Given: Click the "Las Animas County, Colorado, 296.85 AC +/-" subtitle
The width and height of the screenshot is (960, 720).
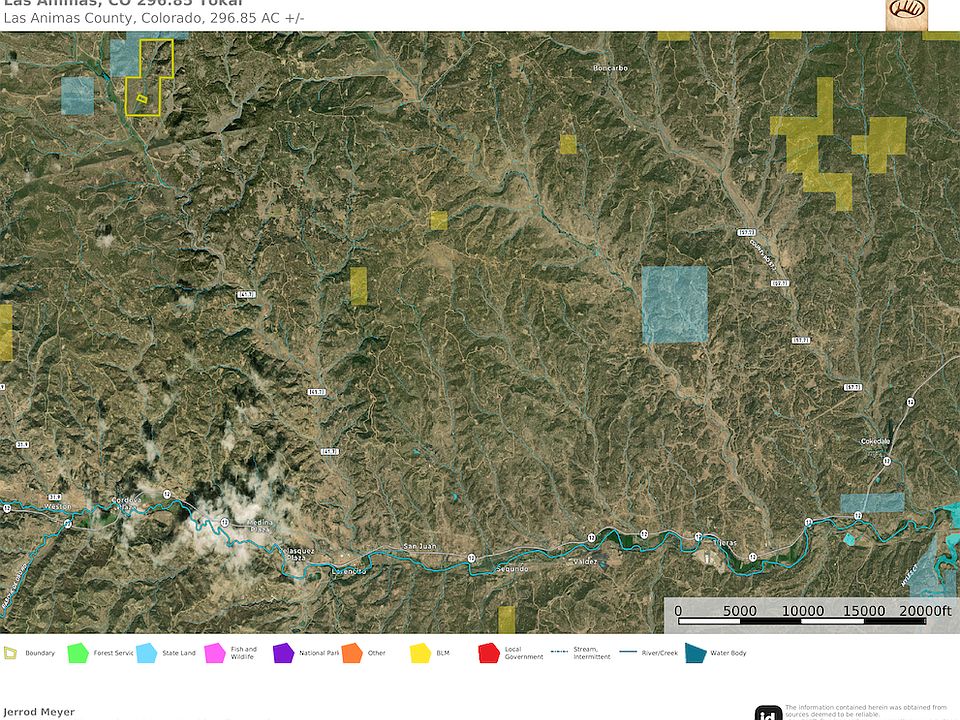Looking at the screenshot, I should (154, 18).
